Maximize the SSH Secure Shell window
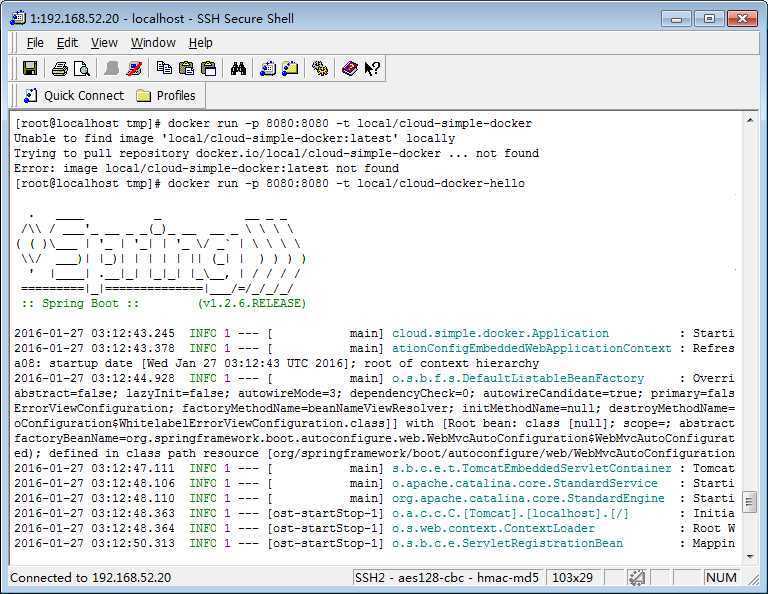 [x=709, y=19]
